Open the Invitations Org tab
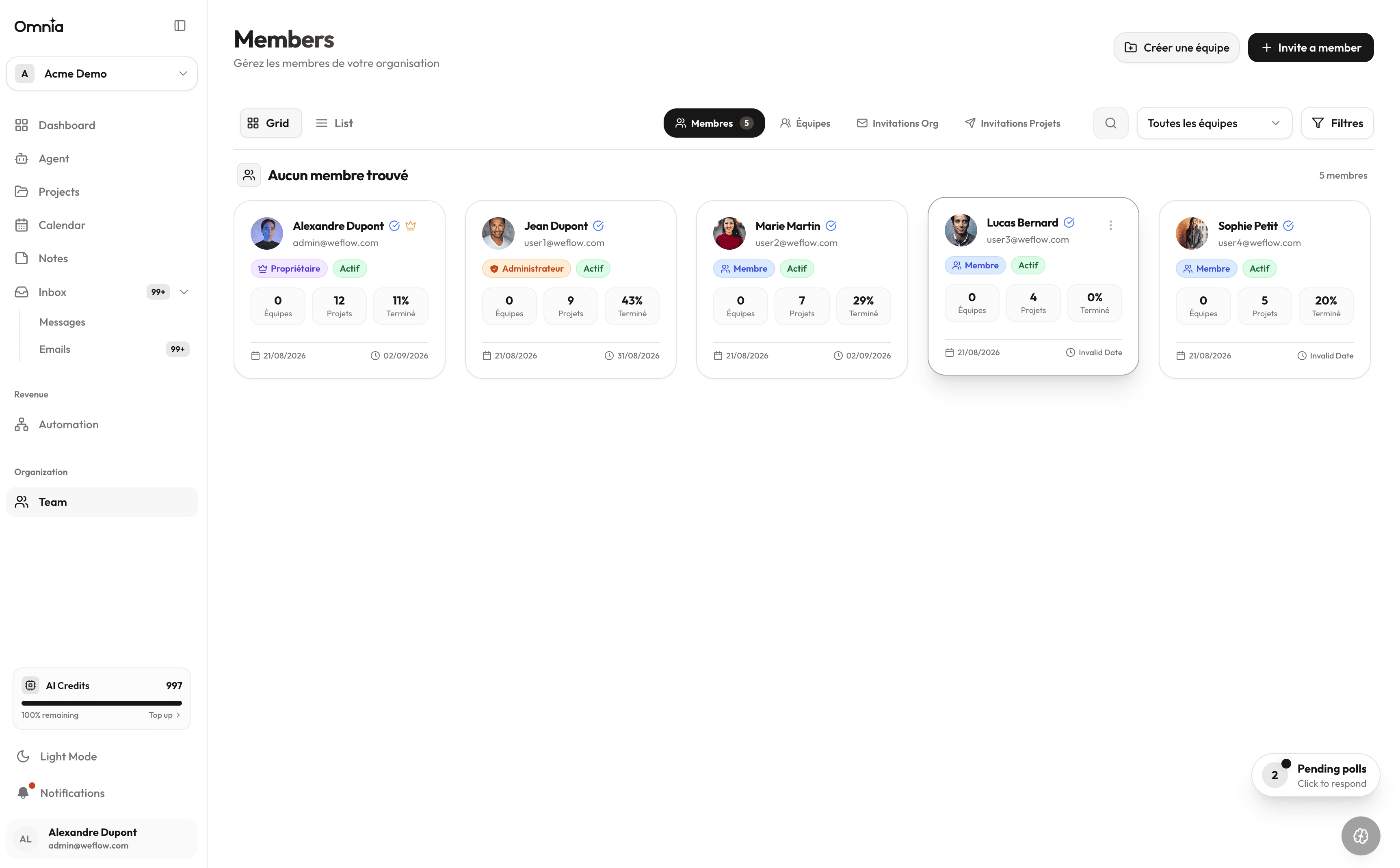Image resolution: width=1400 pixels, height=868 pixels. (898, 123)
